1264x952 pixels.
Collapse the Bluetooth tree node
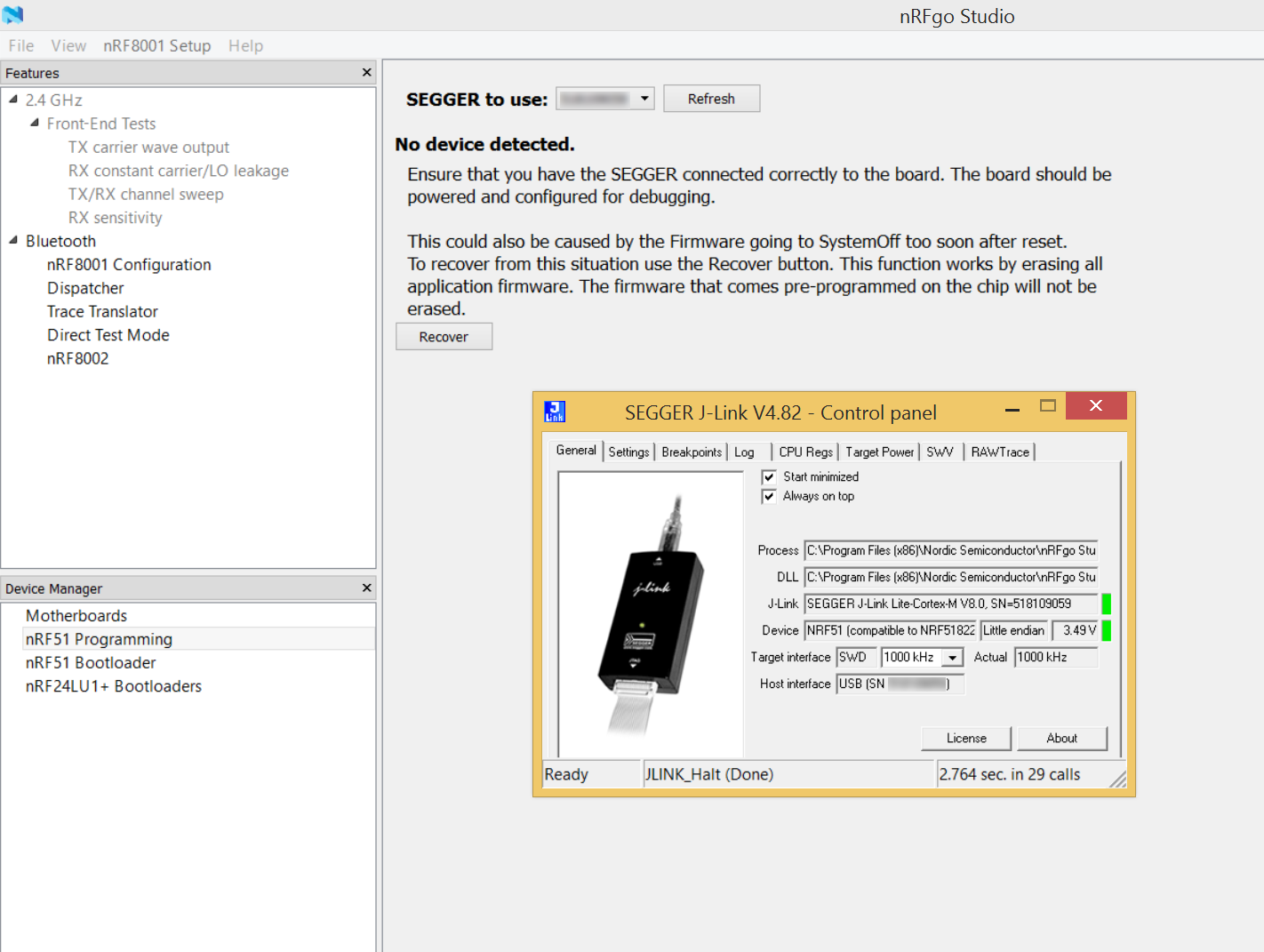[13, 240]
